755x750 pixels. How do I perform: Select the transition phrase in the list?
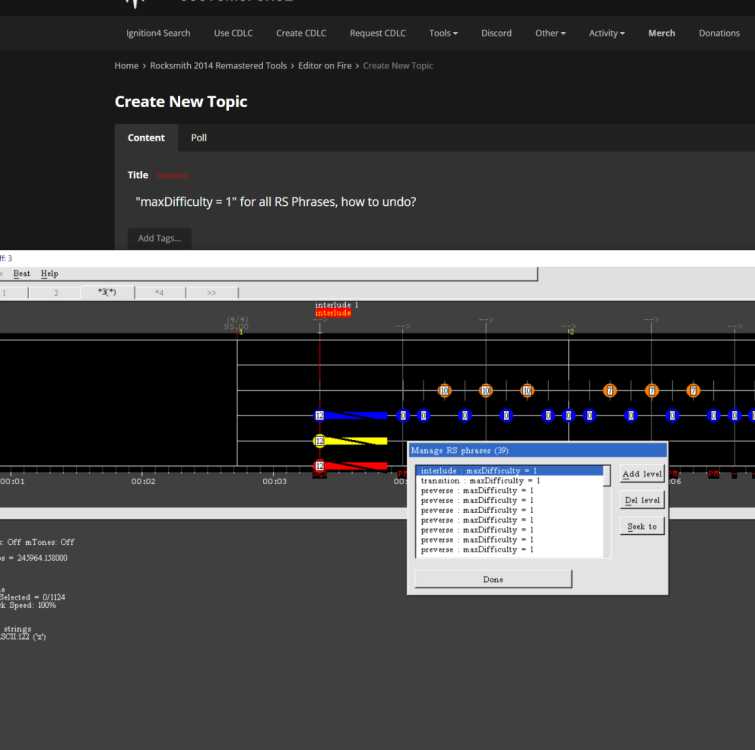point(480,481)
